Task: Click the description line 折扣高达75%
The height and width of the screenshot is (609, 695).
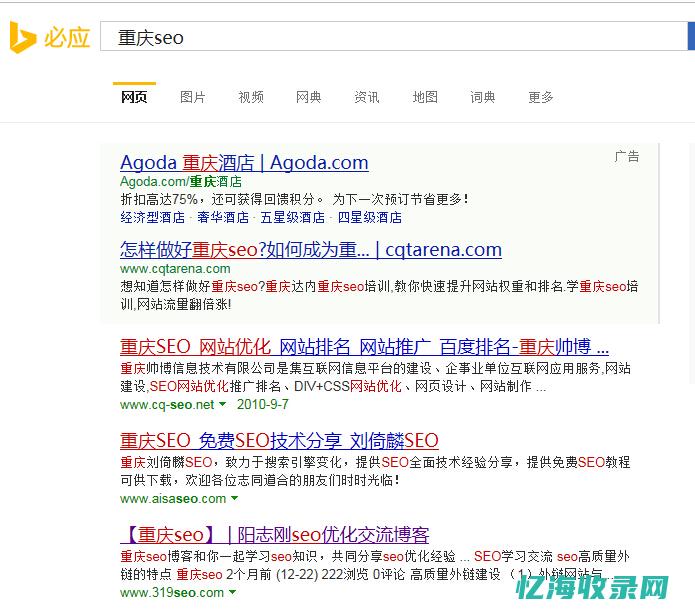Action: point(294,199)
